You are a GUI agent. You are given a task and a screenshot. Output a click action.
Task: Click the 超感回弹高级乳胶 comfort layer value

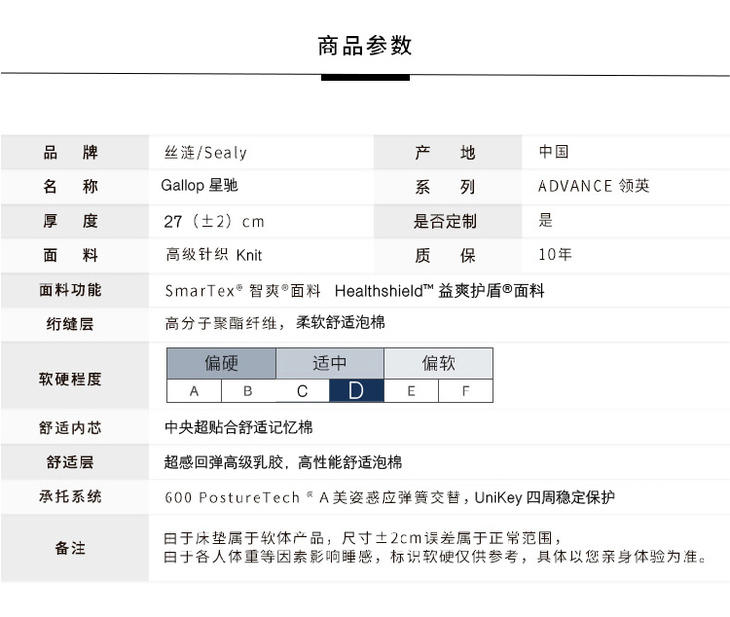[x=283, y=462]
